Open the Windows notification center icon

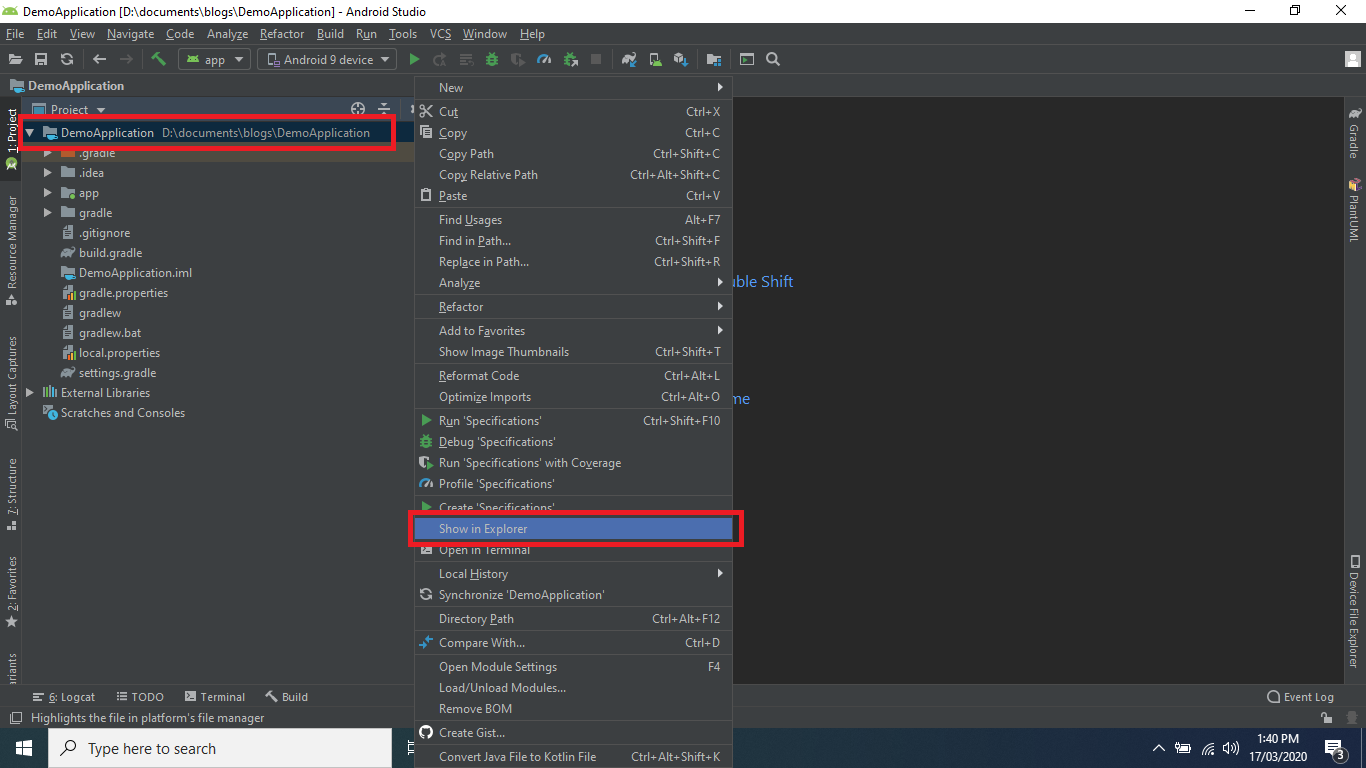1334,748
